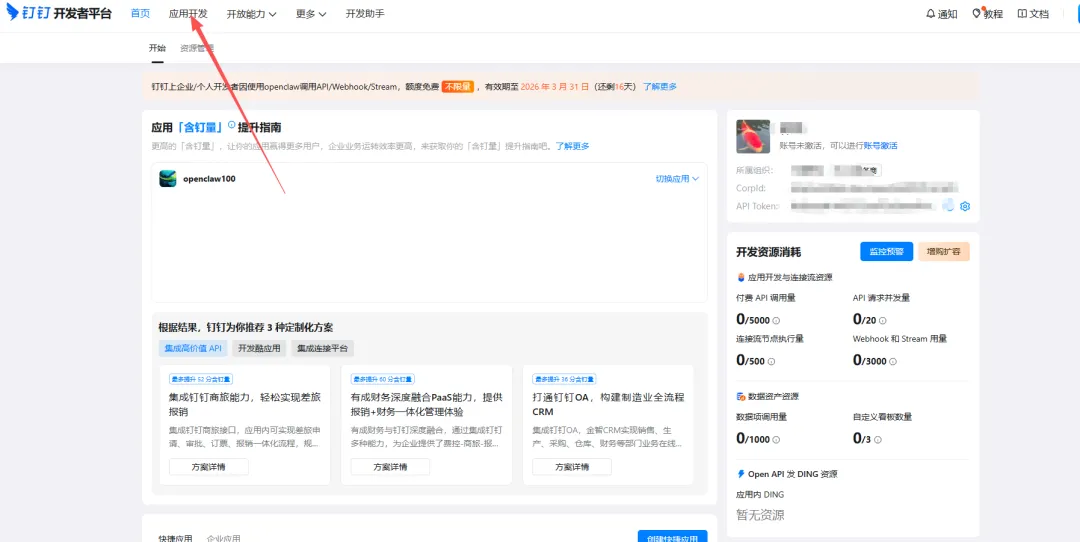Click the copy icon beside API Token
This screenshot has width=1080, height=542.
click(x=948, y=205)
